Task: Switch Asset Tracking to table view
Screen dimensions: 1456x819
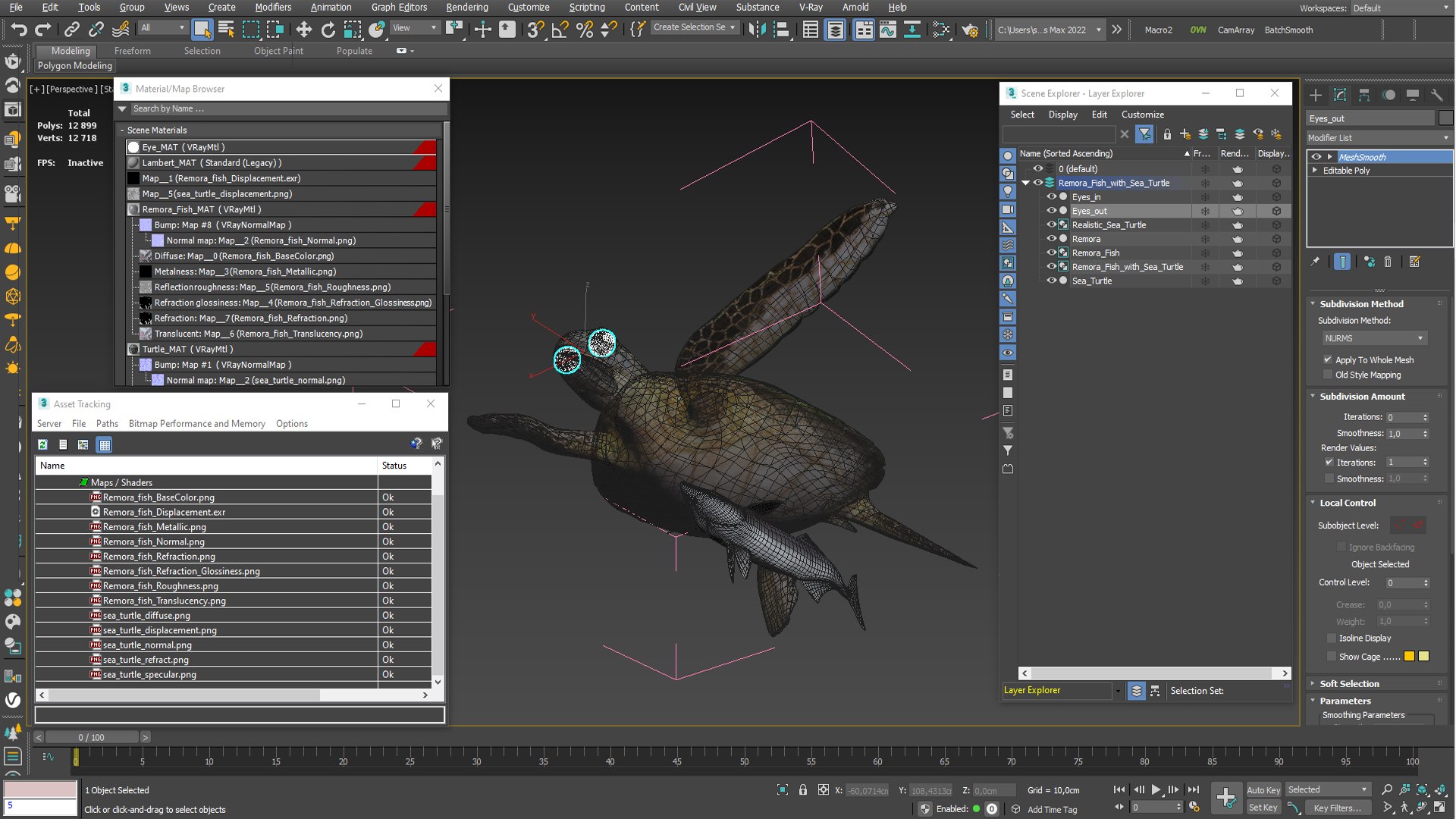Action: (x=105, y=444)
